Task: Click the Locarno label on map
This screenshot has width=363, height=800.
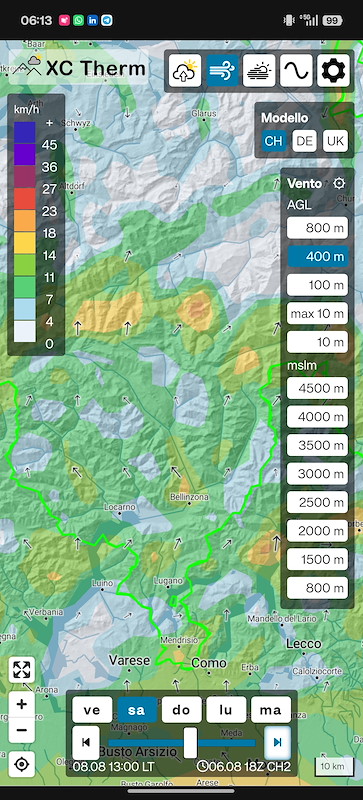Action: pos(120,507)
